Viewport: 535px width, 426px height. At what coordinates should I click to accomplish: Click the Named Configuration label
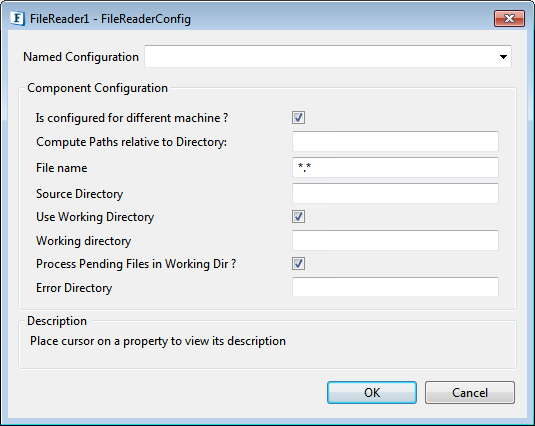81,57
